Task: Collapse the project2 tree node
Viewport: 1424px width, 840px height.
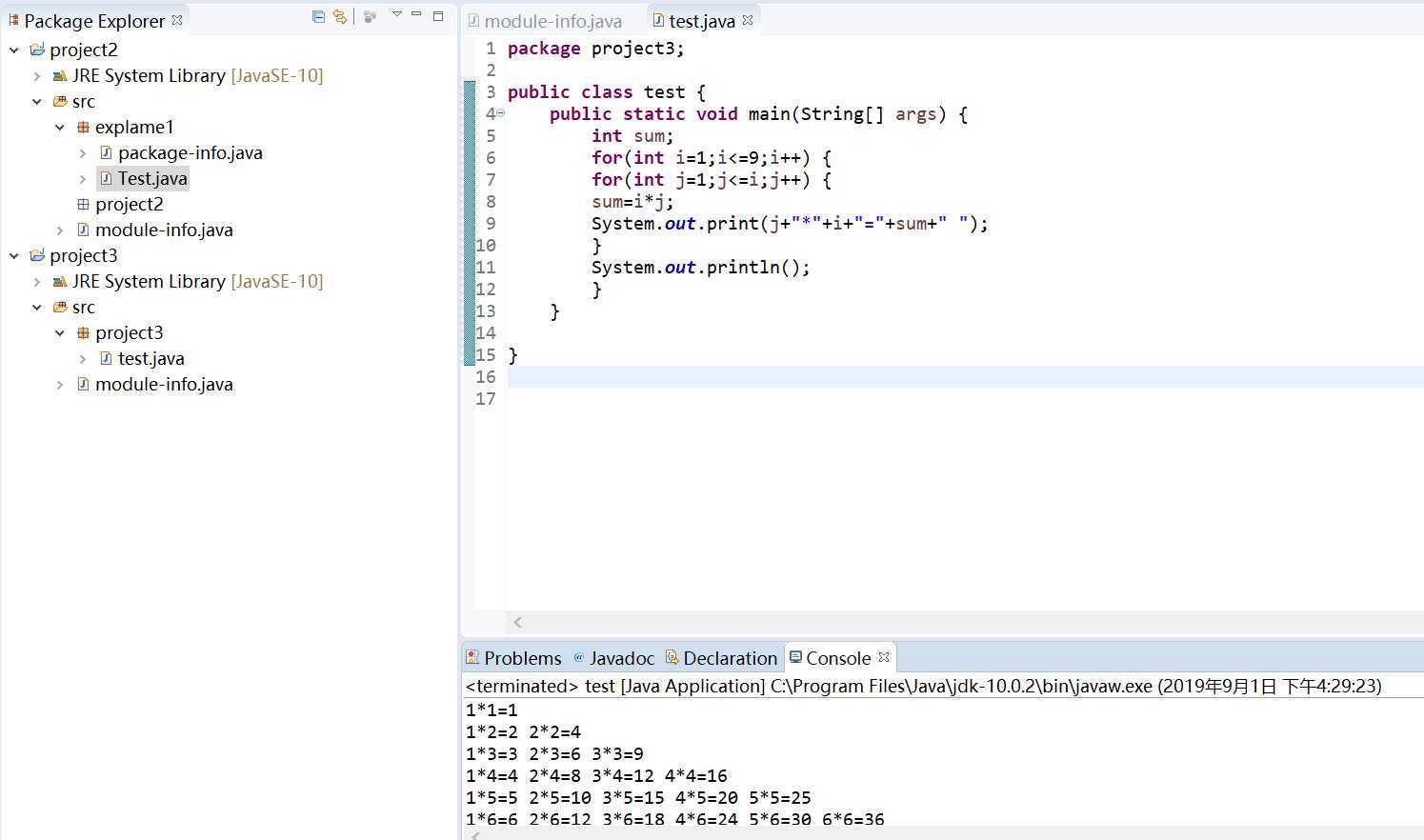Action: [14, 50]
